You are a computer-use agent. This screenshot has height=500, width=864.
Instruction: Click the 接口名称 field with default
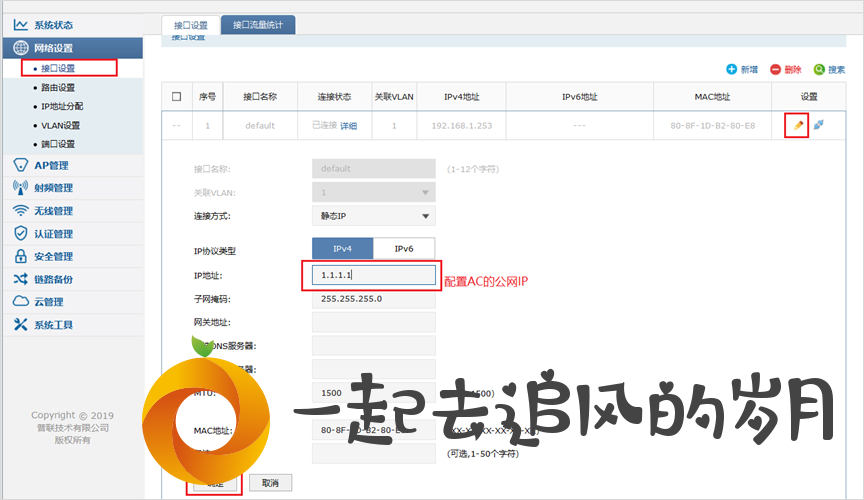point(374,169)
